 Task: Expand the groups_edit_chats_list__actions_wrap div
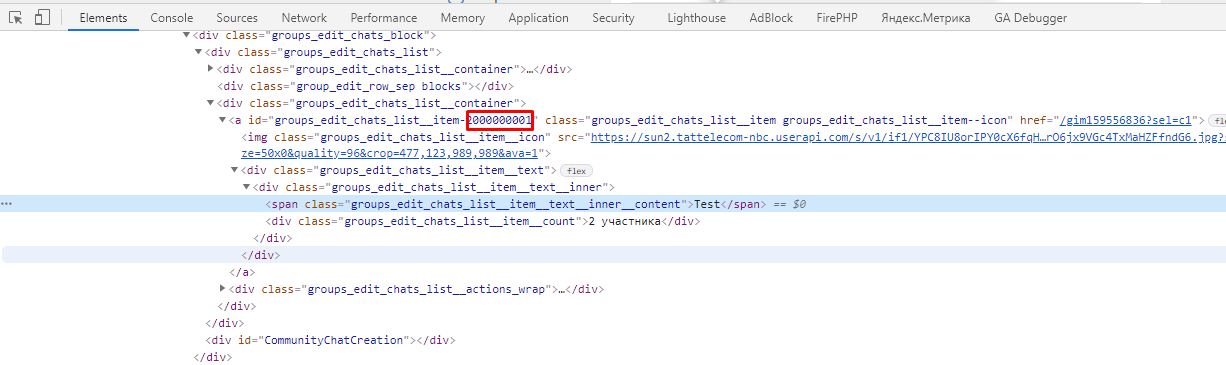coord(222,289)
